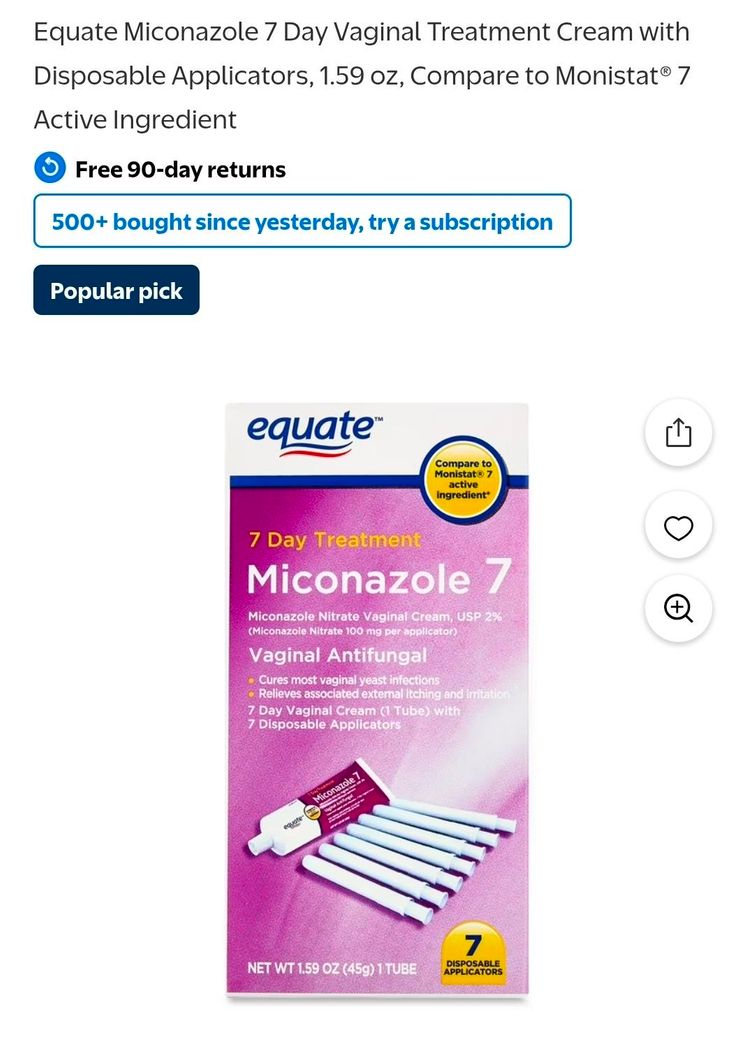The image size is (754, 1040).
Task: Click the Cures most vaginal yeast infections line
Action: tap(344, 680)
